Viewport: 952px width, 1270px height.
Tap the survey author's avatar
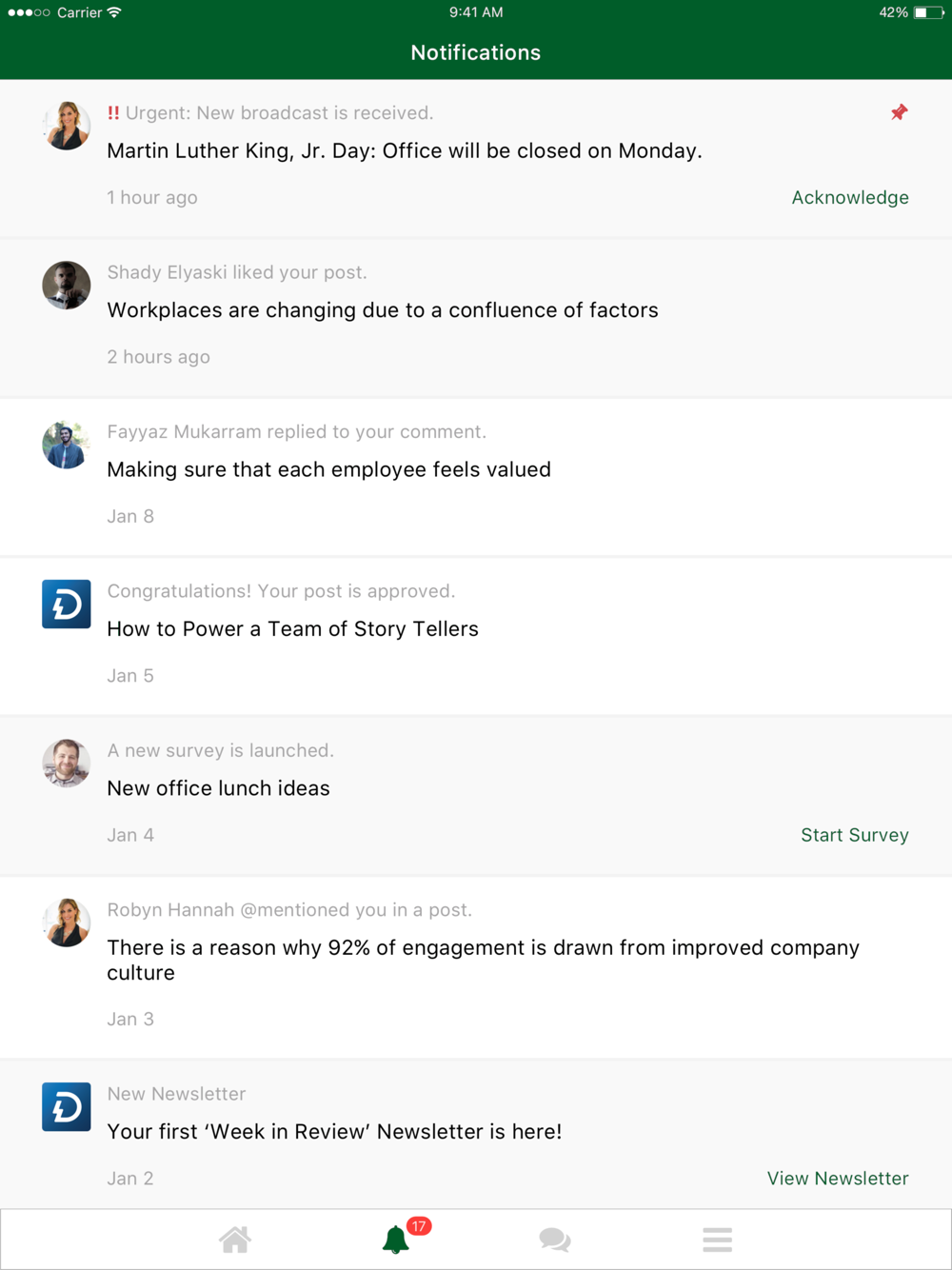(x=67, y=764)
